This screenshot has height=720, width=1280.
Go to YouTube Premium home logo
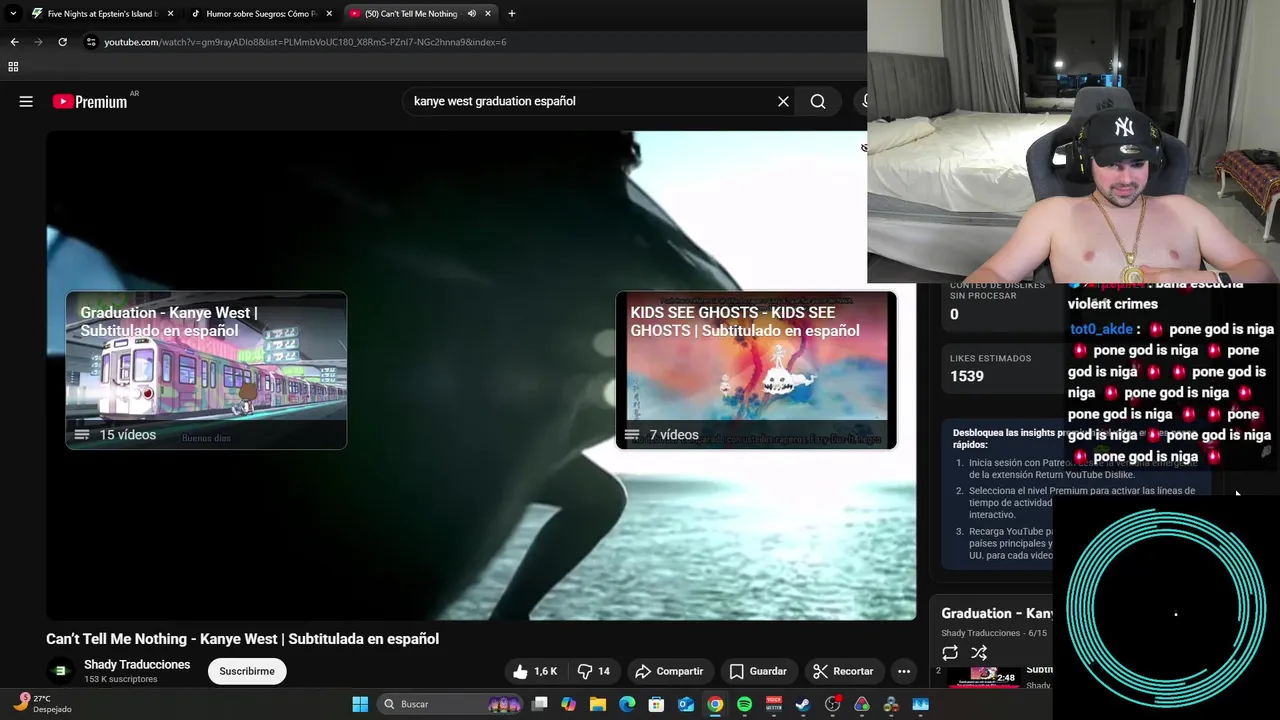pos(90,101)
